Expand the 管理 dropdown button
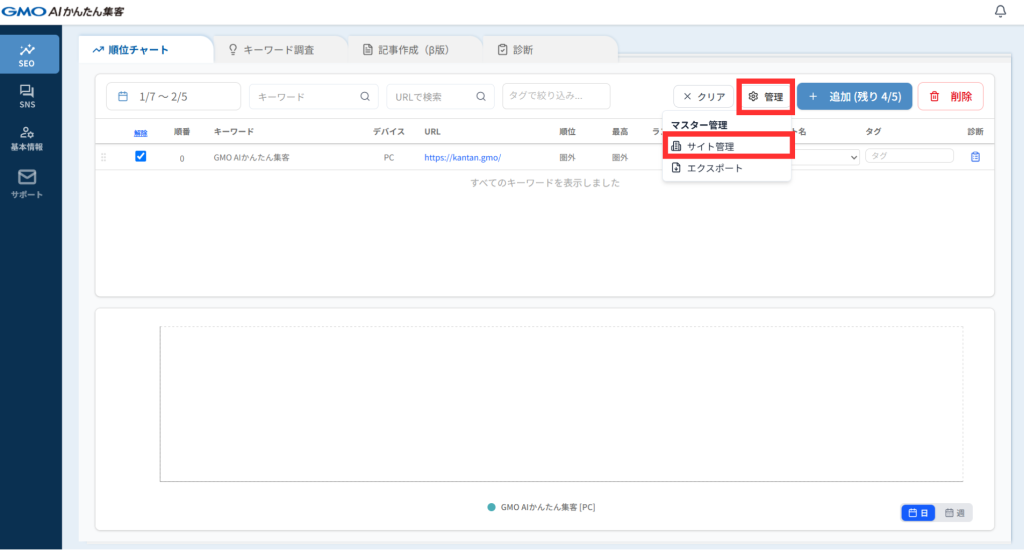The height and width of the screenshot is (552, 1024). coord(766,97)
